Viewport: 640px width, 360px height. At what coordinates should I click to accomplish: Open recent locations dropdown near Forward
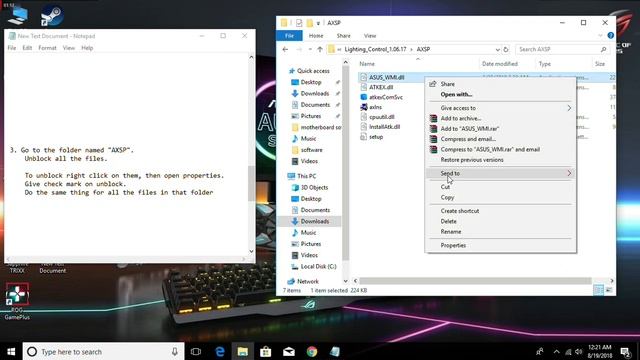click(x=310, y=49)
